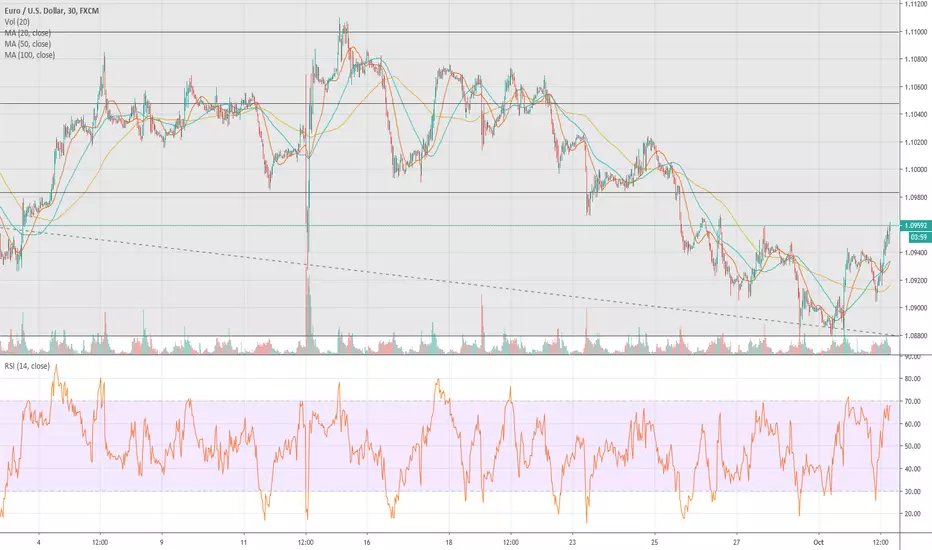Image resolution: width=932 pixels, height=550 pixels.
Task: Select the MA (50, close) indicator label
Action: [28, 44]
